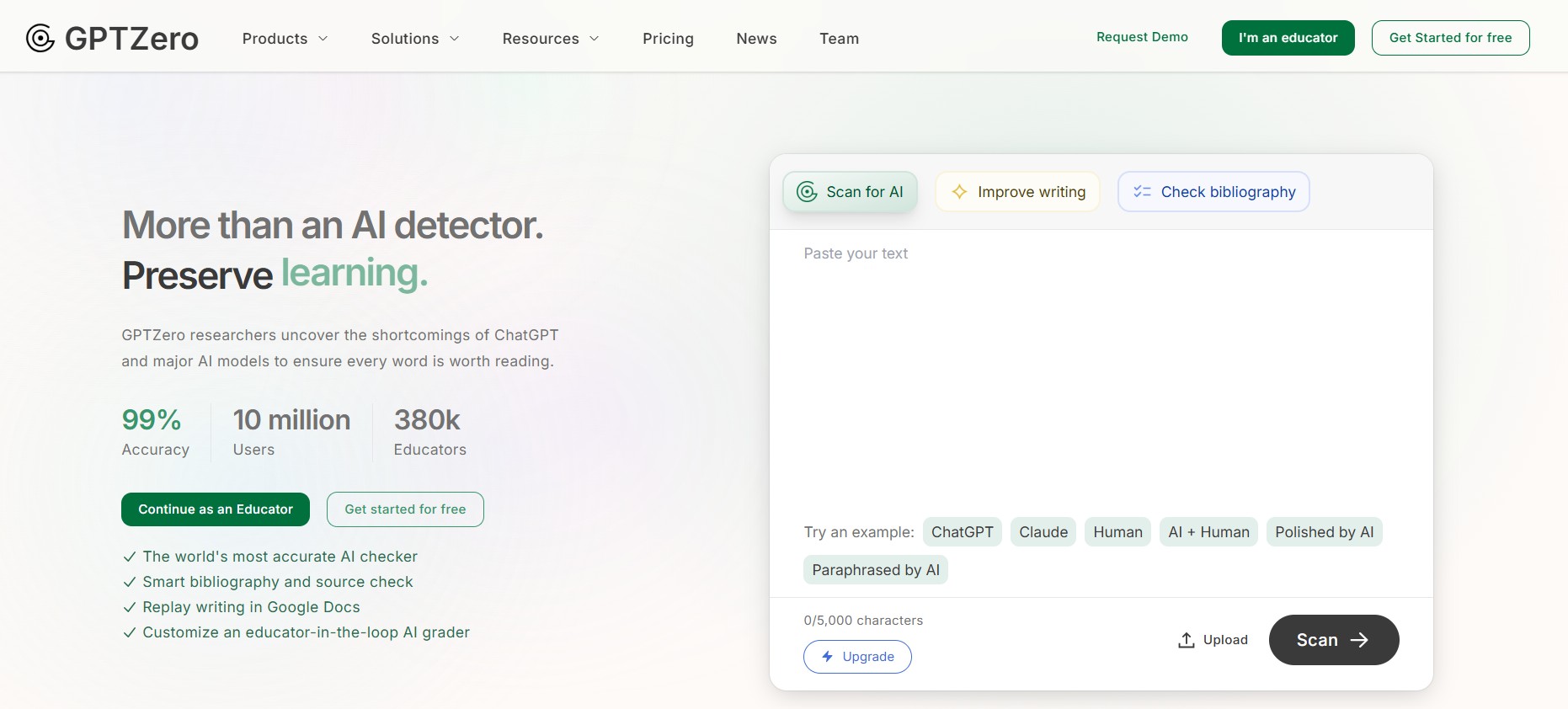
Task: Load the Claude example text
Action: pos(1043,532)
